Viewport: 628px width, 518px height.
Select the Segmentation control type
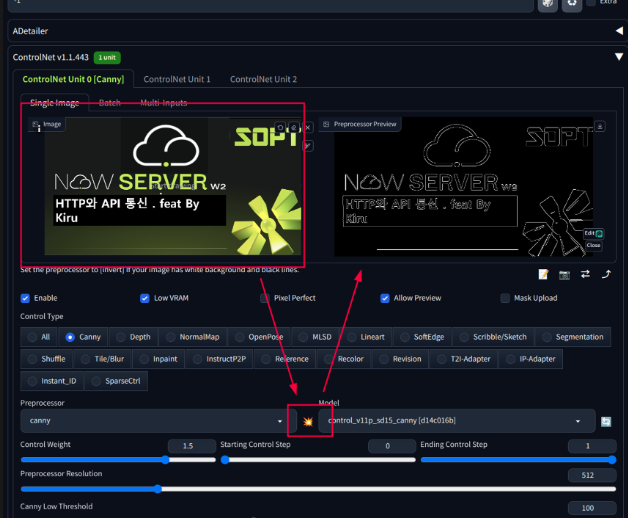[573, 337]
